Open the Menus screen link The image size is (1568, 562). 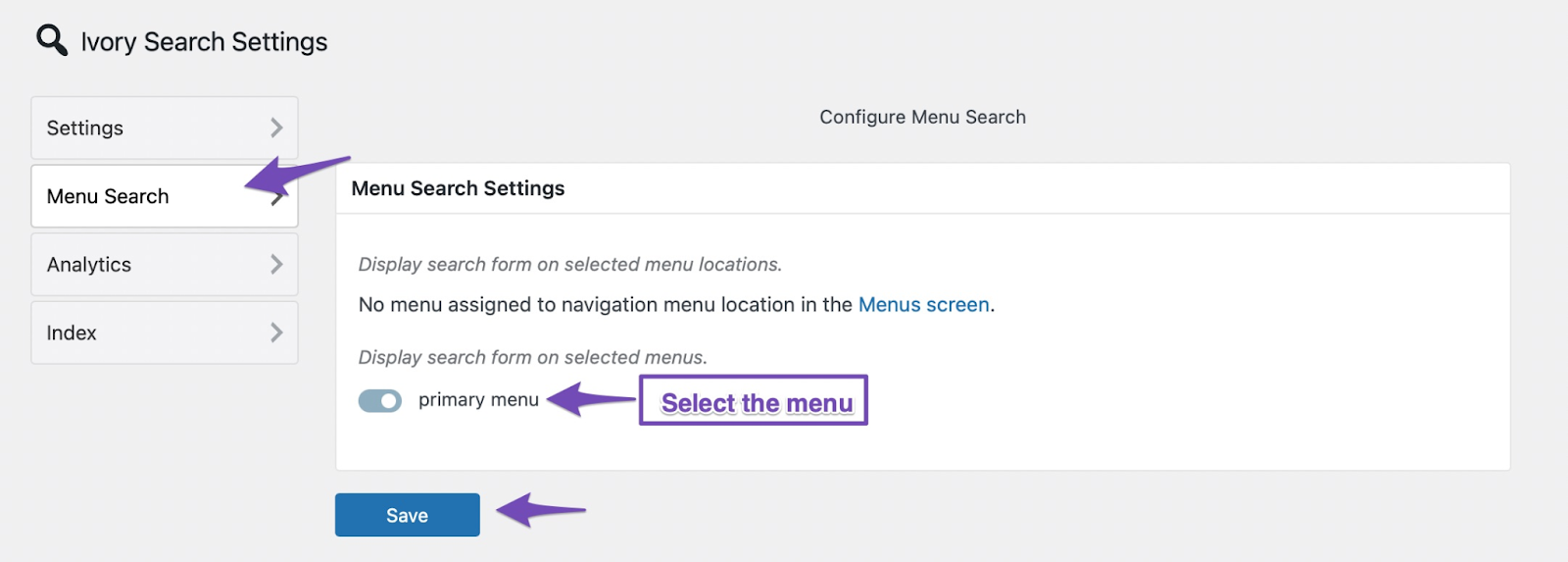coord(923,305)
